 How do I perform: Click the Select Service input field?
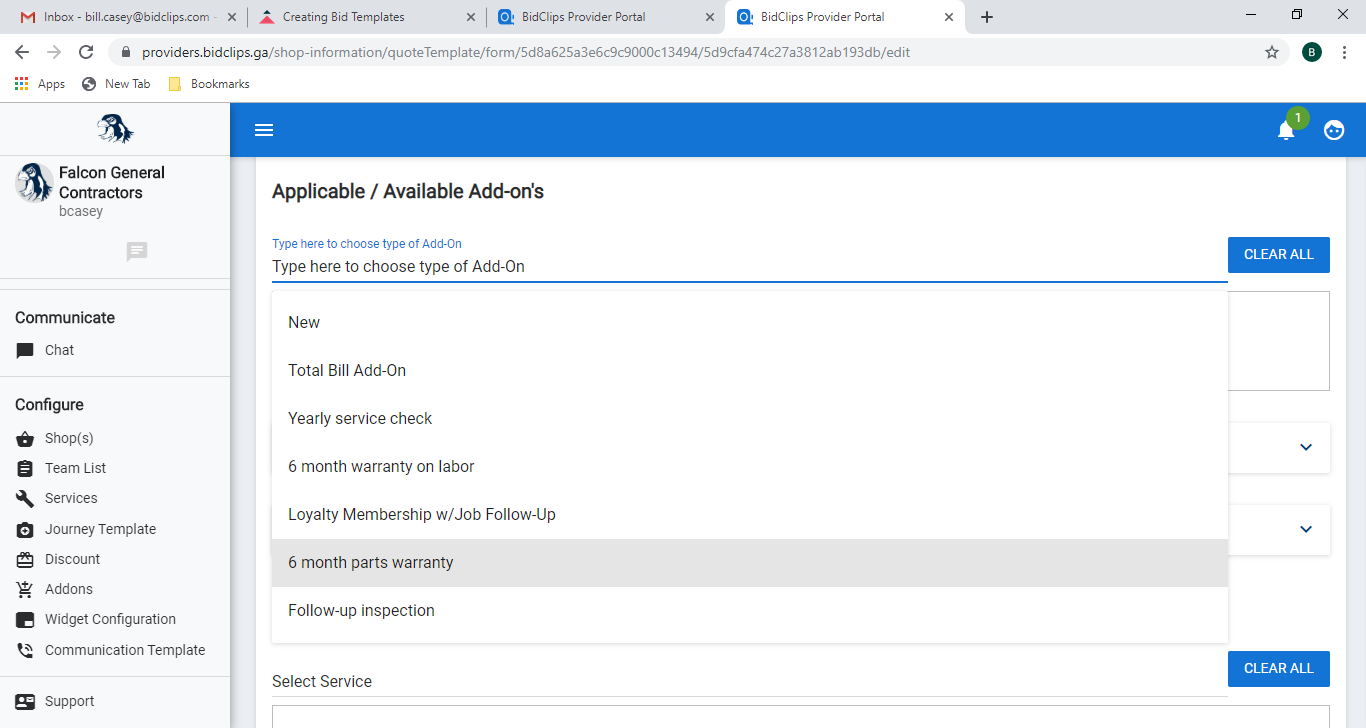click(x=750, y=681)
